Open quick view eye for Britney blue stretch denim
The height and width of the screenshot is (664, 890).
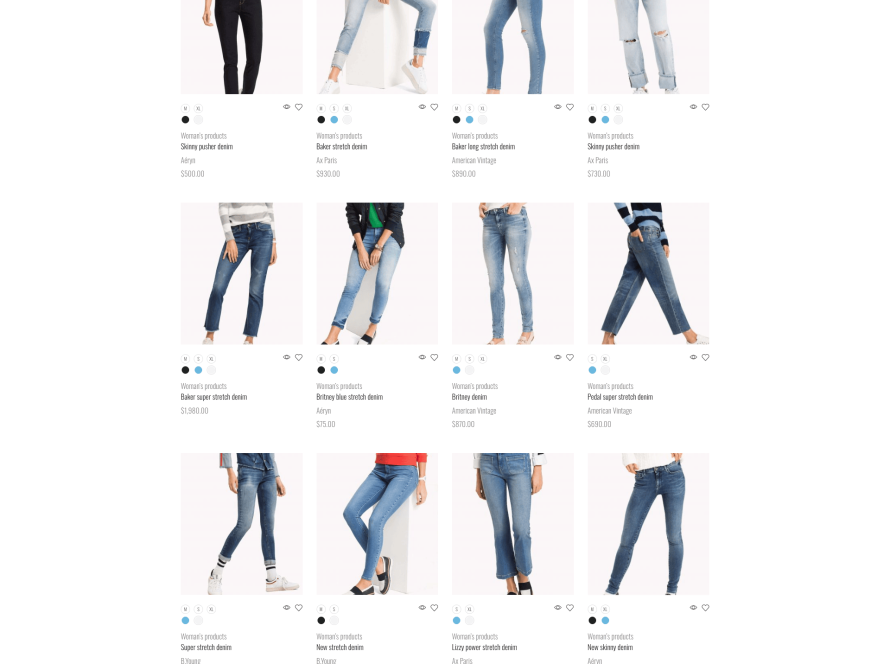[x=422, y=357]
